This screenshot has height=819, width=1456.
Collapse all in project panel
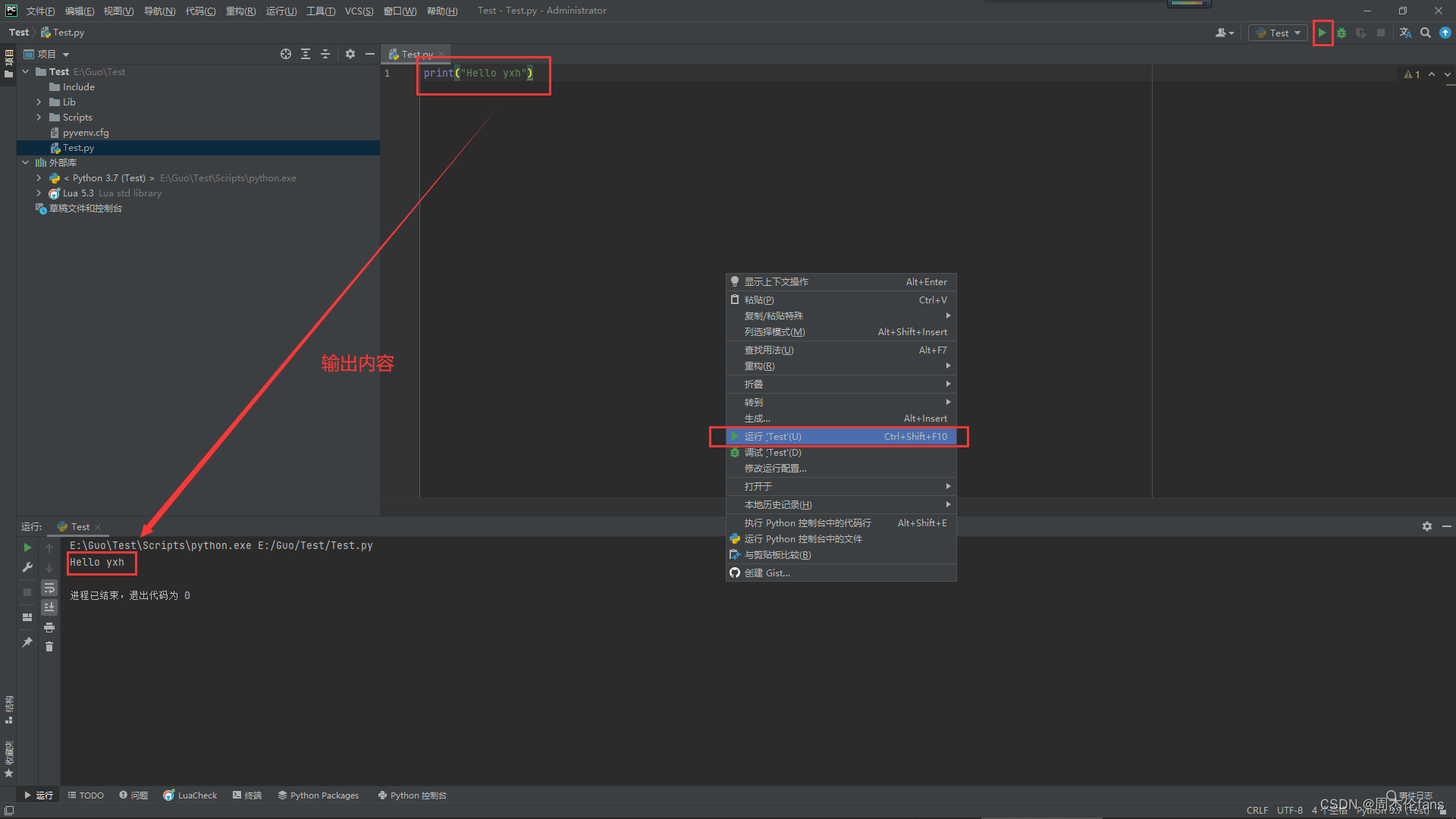(325, 54)
